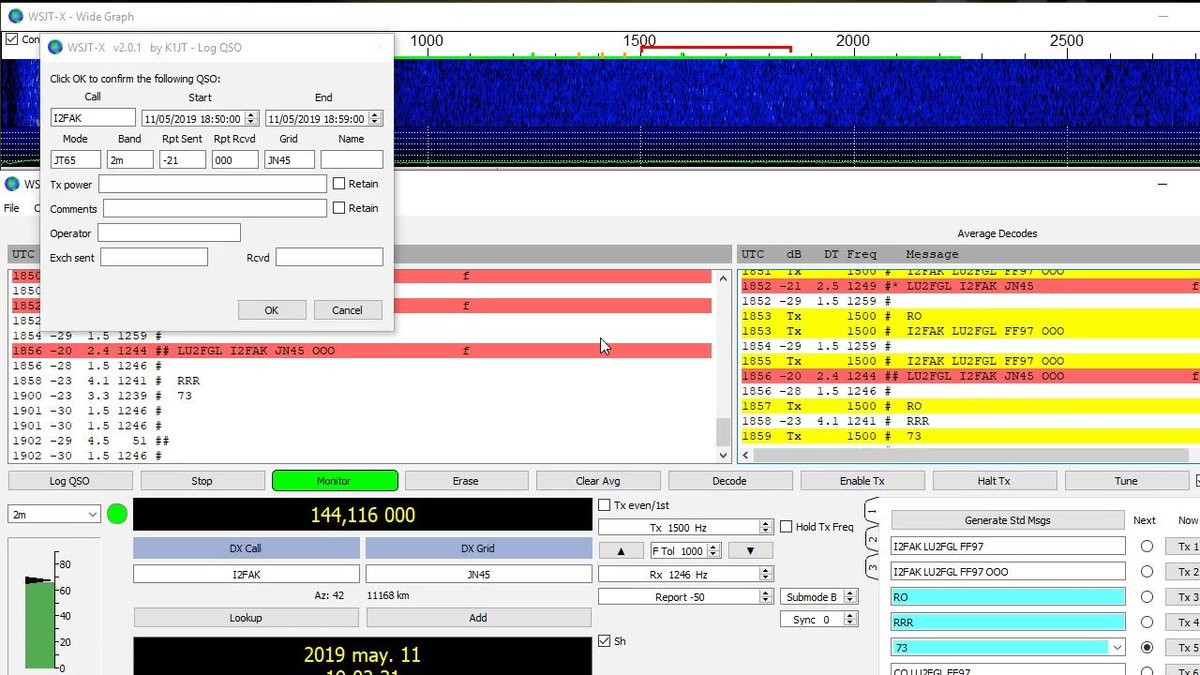Screen dimensions: 1200x675
Task: Click the Operator input field
Action: (x=169, y=233)
